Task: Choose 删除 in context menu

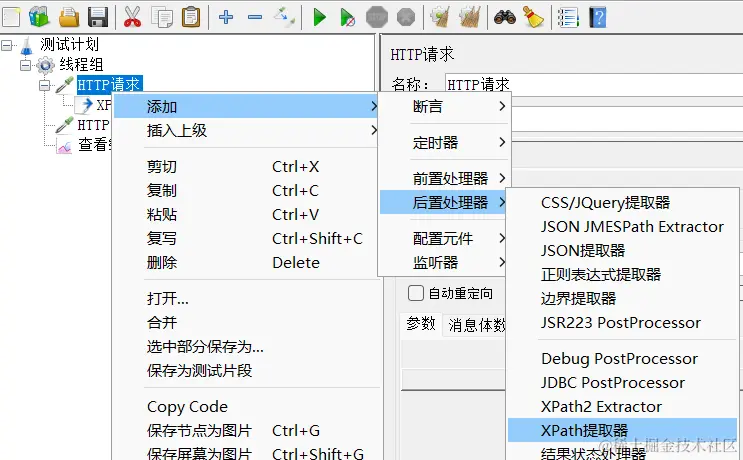Action: [x=246, y=262]
